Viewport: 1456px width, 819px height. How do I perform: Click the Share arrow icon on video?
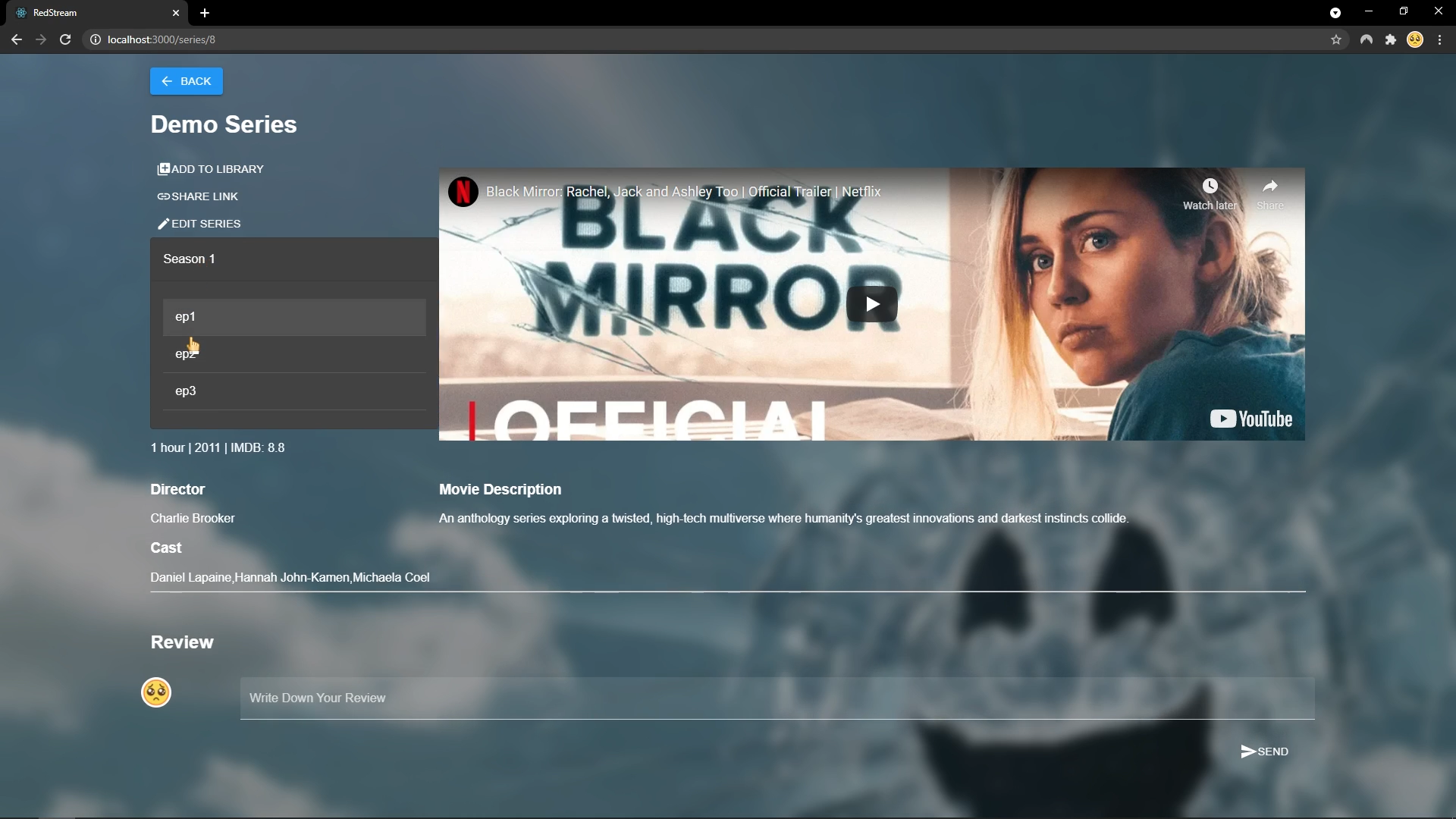1270,187
